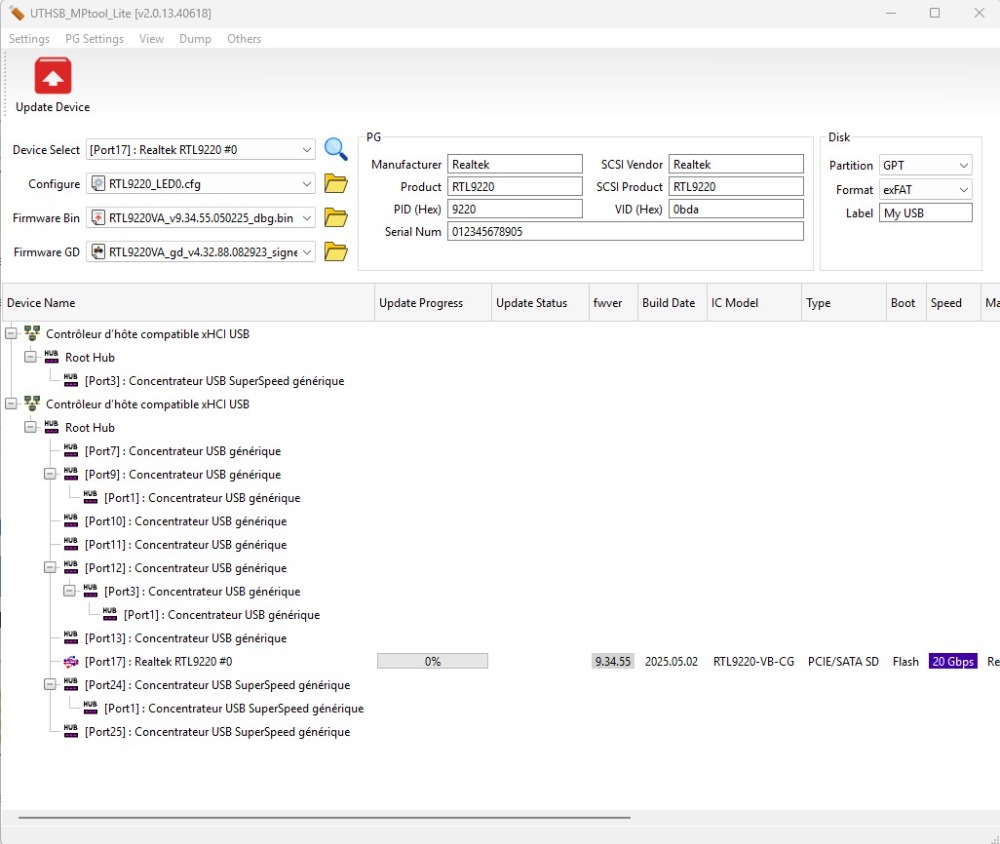Click the 0% update progress bar
1000x844 pixels.
pos(432,662)
